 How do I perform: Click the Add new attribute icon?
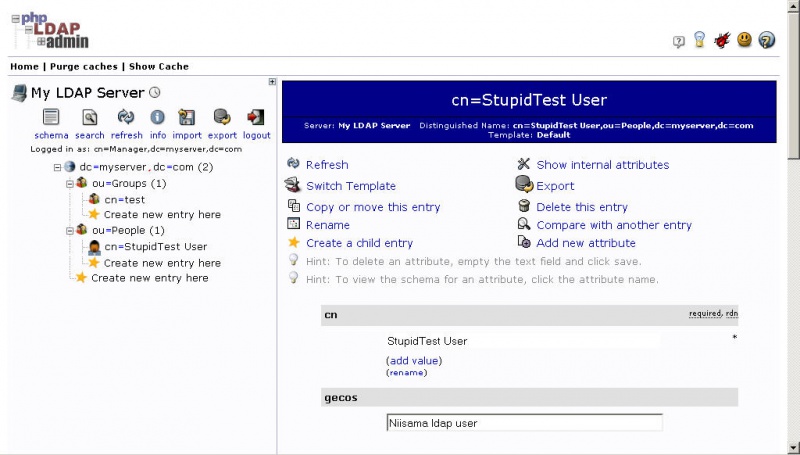(x=524, y=242)
